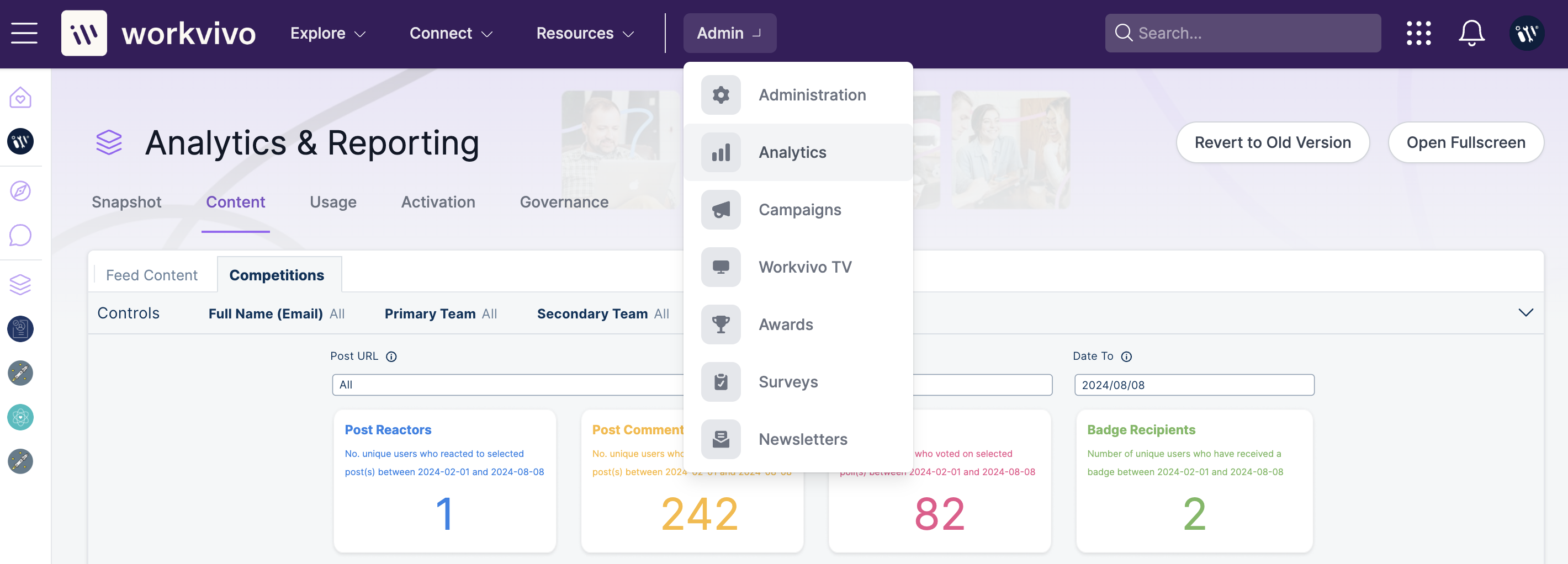Image resolution: width=1568 pixels, height=564 pixels.
Task: Switch to the Activation tab
Action: [x=438, y=202]
